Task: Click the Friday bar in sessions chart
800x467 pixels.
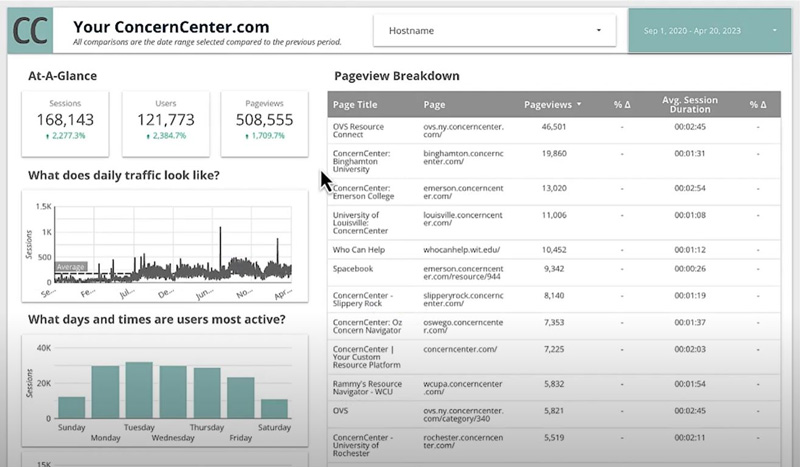Action: tap(240, 398)
